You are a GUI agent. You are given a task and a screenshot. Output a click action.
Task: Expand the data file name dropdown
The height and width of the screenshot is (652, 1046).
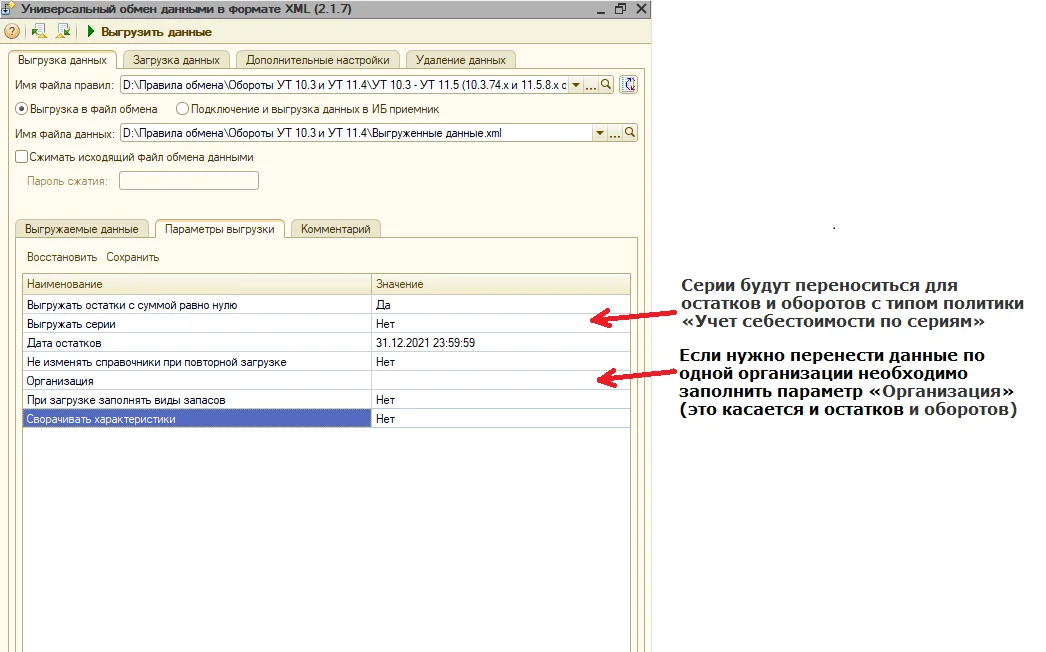[x=600, y=133]
